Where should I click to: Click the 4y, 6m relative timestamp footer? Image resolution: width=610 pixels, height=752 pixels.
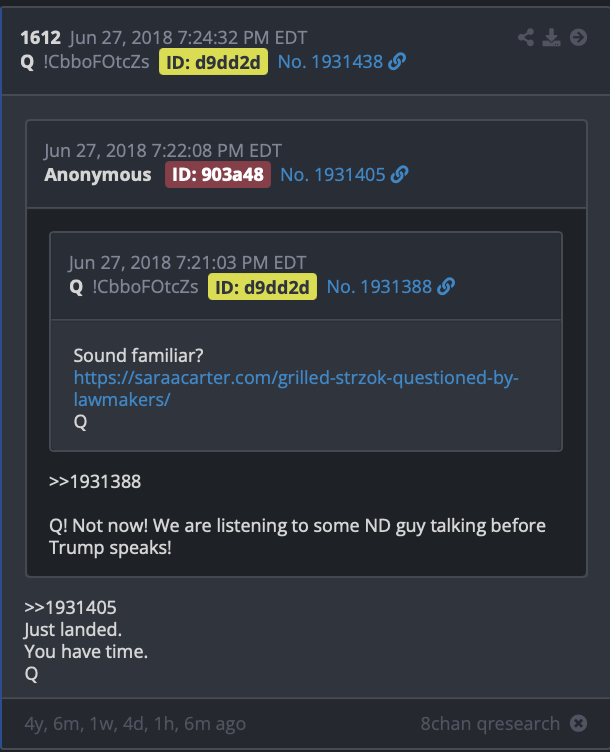point(135,724)
